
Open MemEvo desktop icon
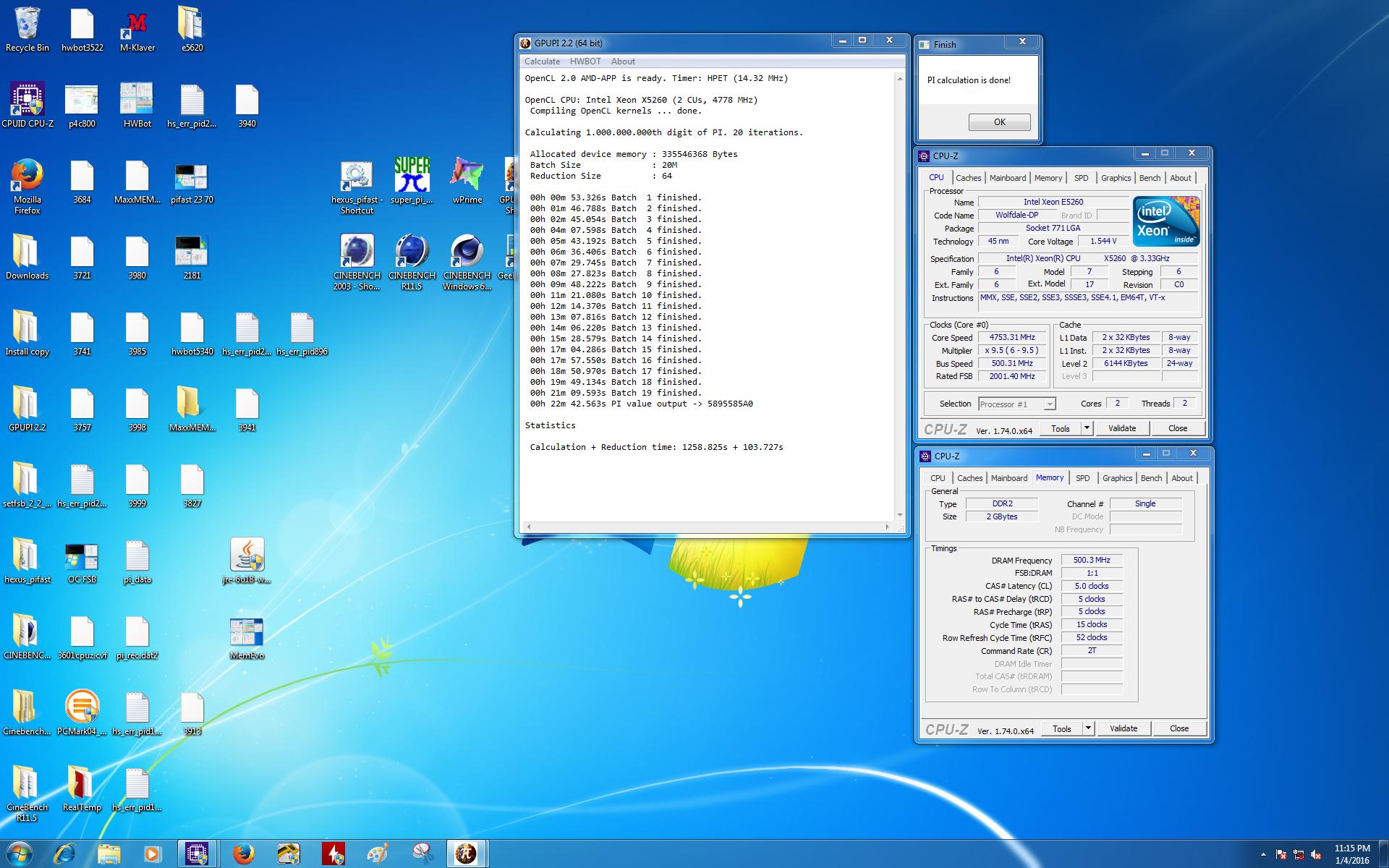coord(247,637)
